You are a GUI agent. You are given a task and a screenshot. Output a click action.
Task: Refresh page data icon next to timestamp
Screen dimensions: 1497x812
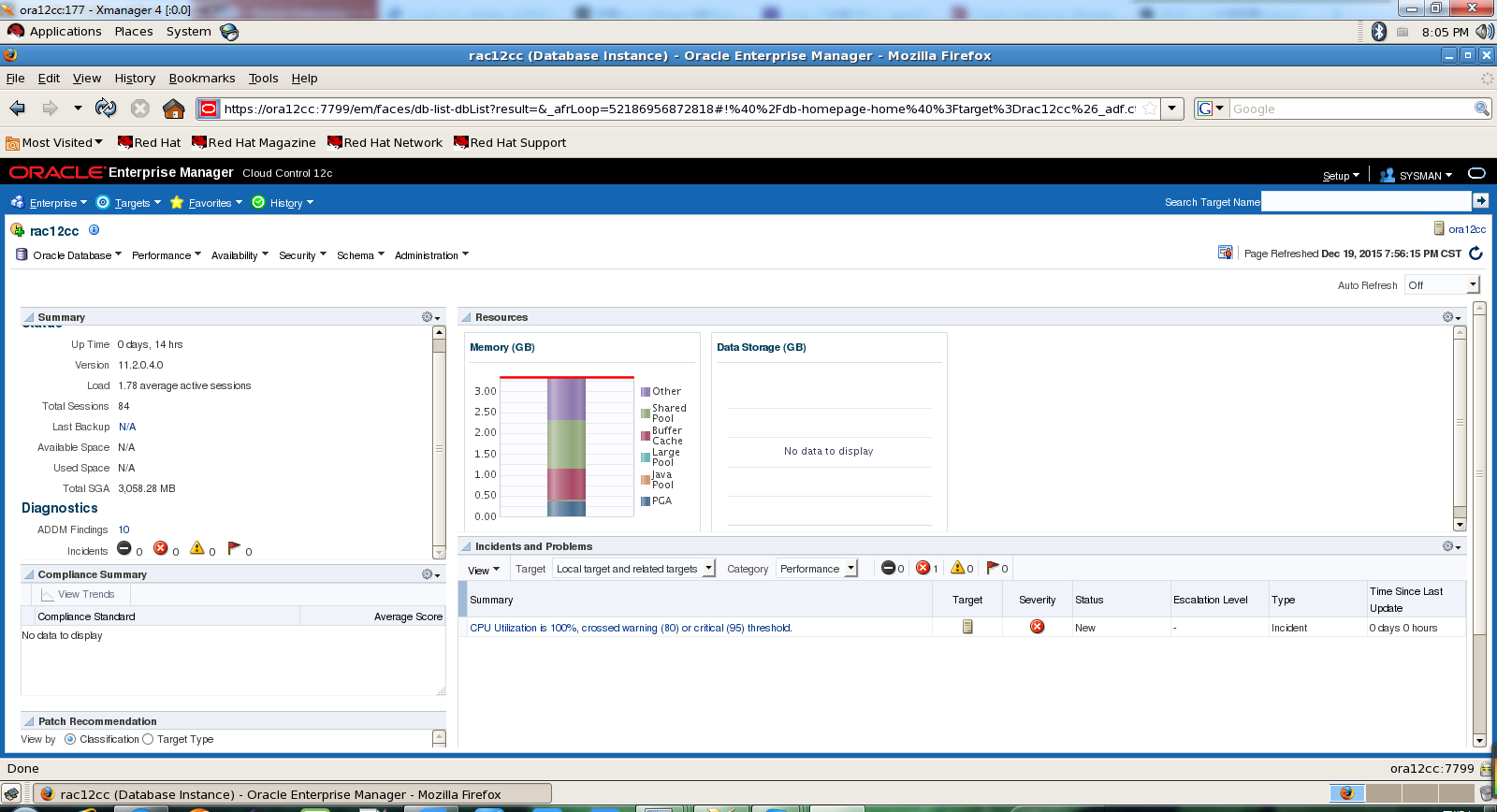coord(1476,254)
